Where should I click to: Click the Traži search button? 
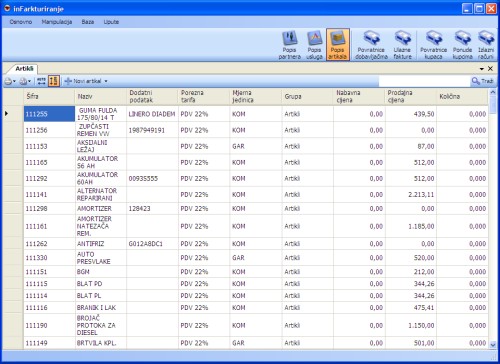(x=483, y=81)
